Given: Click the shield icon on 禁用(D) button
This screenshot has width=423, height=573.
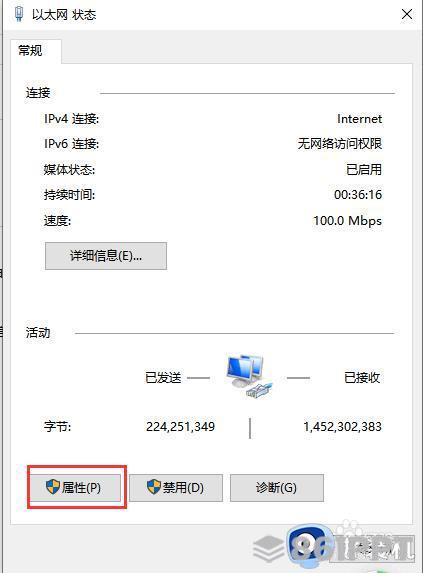Looking at the screenshot, I should (x=154, y=487).
